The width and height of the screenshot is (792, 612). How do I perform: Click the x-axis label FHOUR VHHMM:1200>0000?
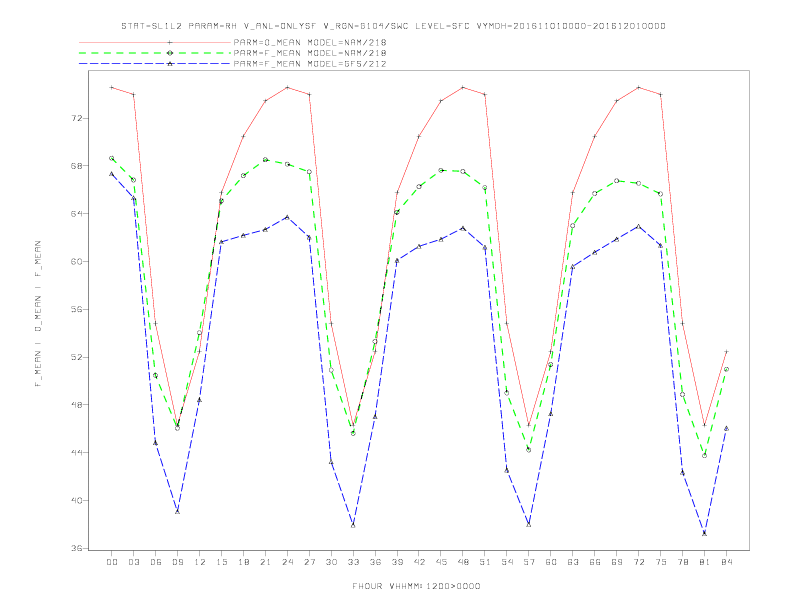click(x=416, y=586)
